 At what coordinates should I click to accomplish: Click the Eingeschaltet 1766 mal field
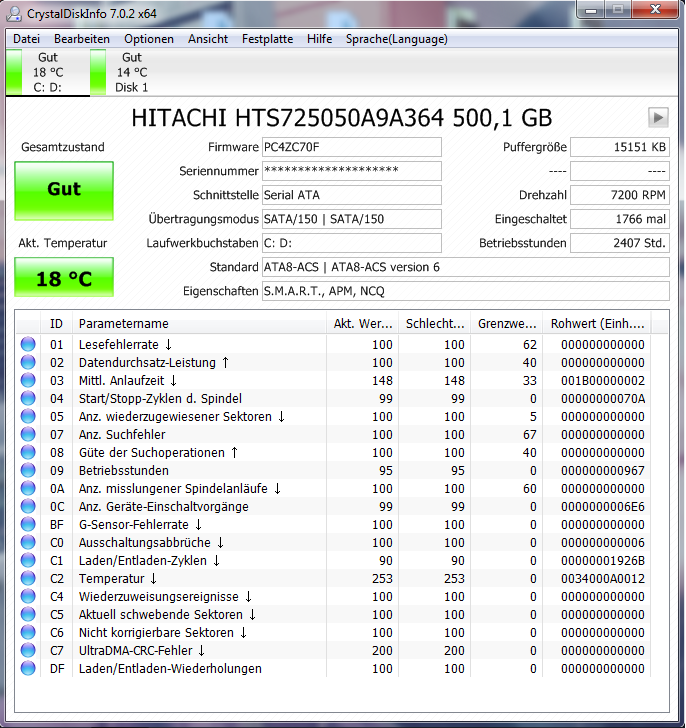(x=620, y=219)
